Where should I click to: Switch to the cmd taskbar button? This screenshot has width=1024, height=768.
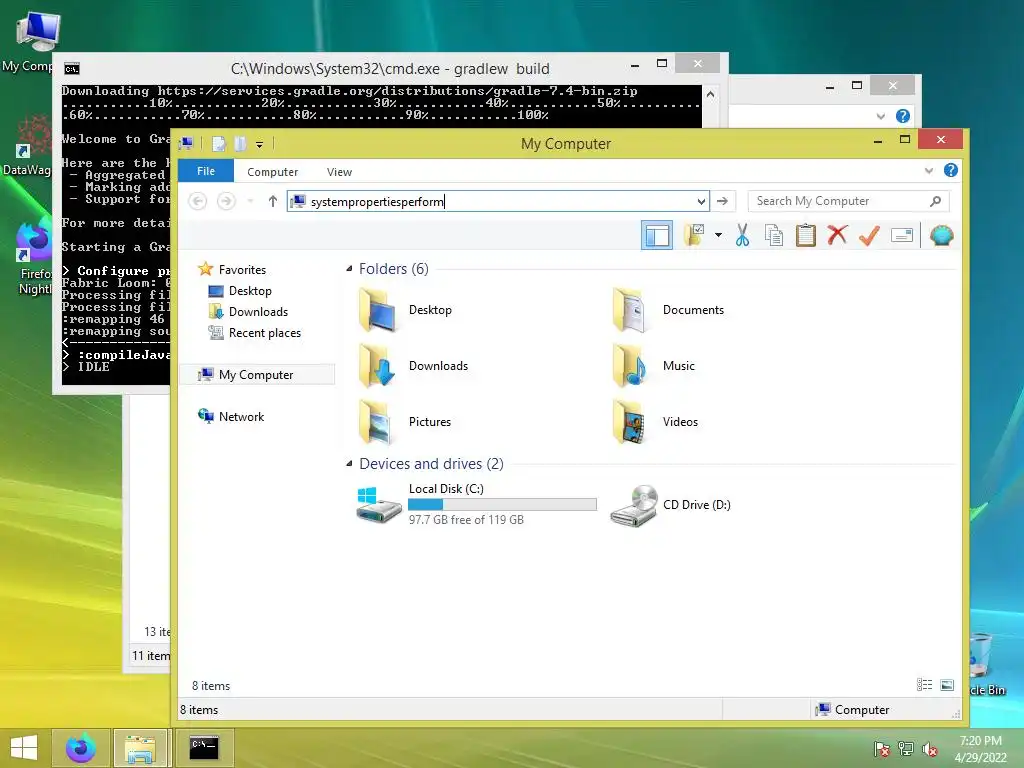[x=204, y=748]
